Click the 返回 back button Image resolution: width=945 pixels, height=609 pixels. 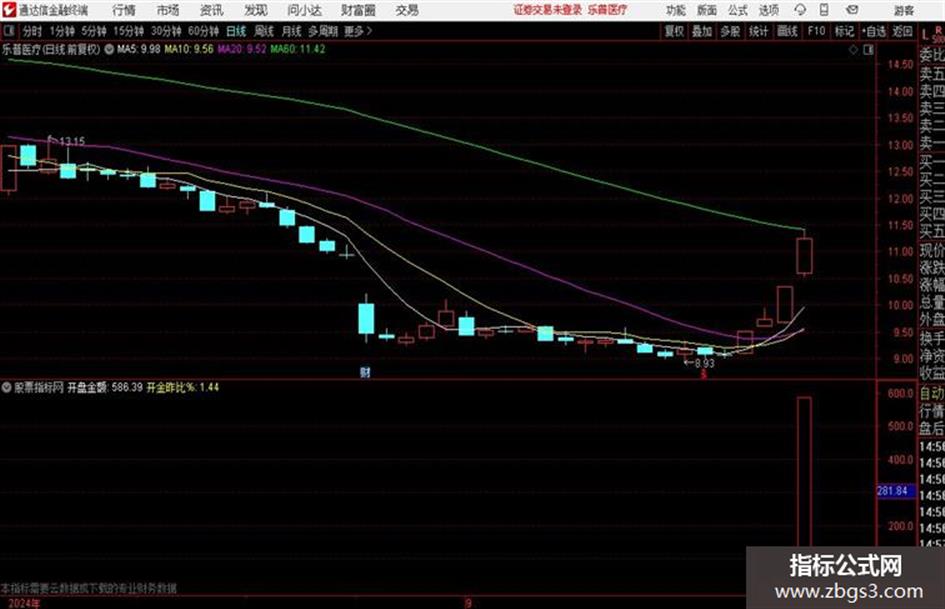point(902,31)
